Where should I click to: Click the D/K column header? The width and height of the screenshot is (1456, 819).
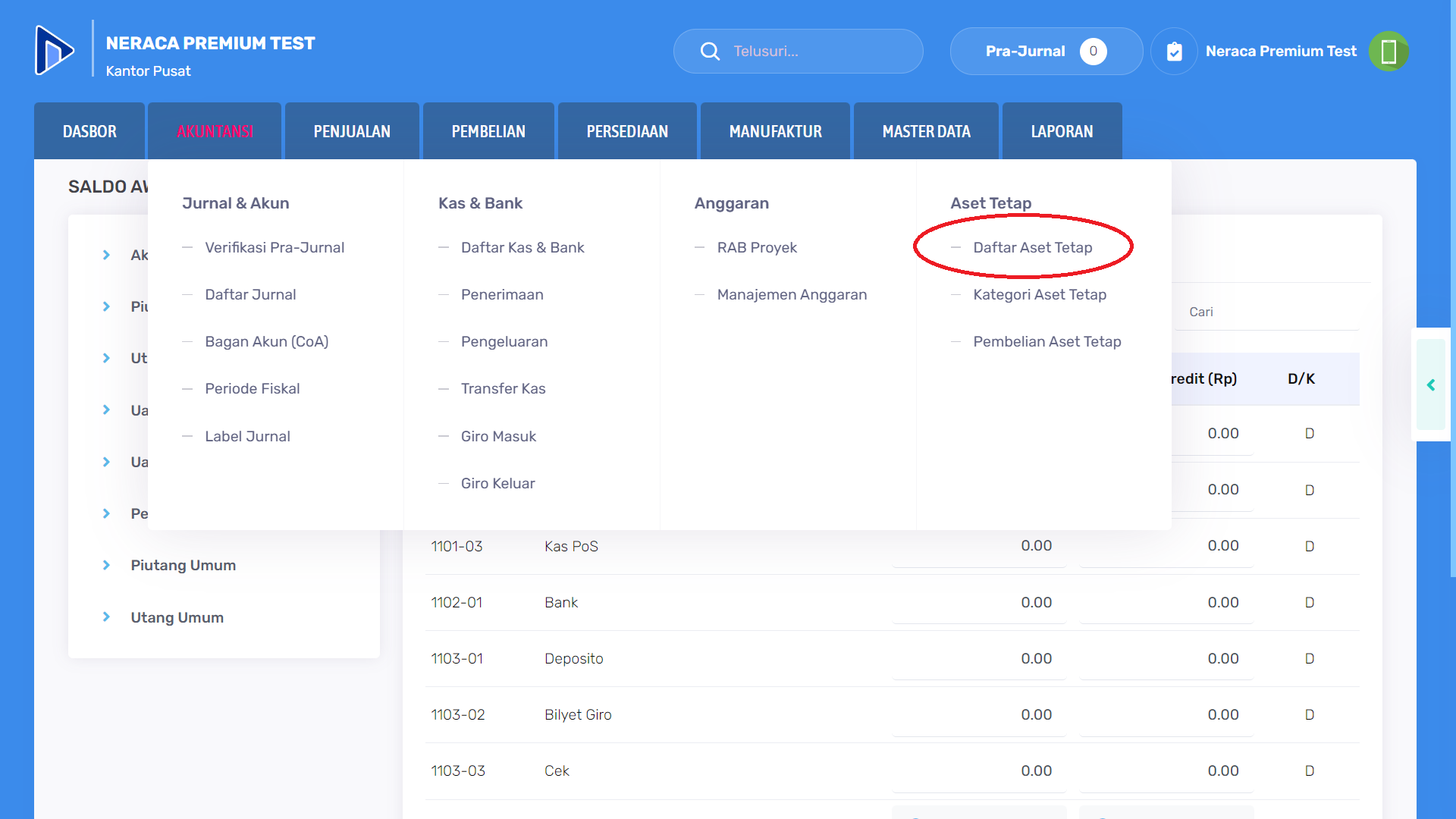(1301, 378)
